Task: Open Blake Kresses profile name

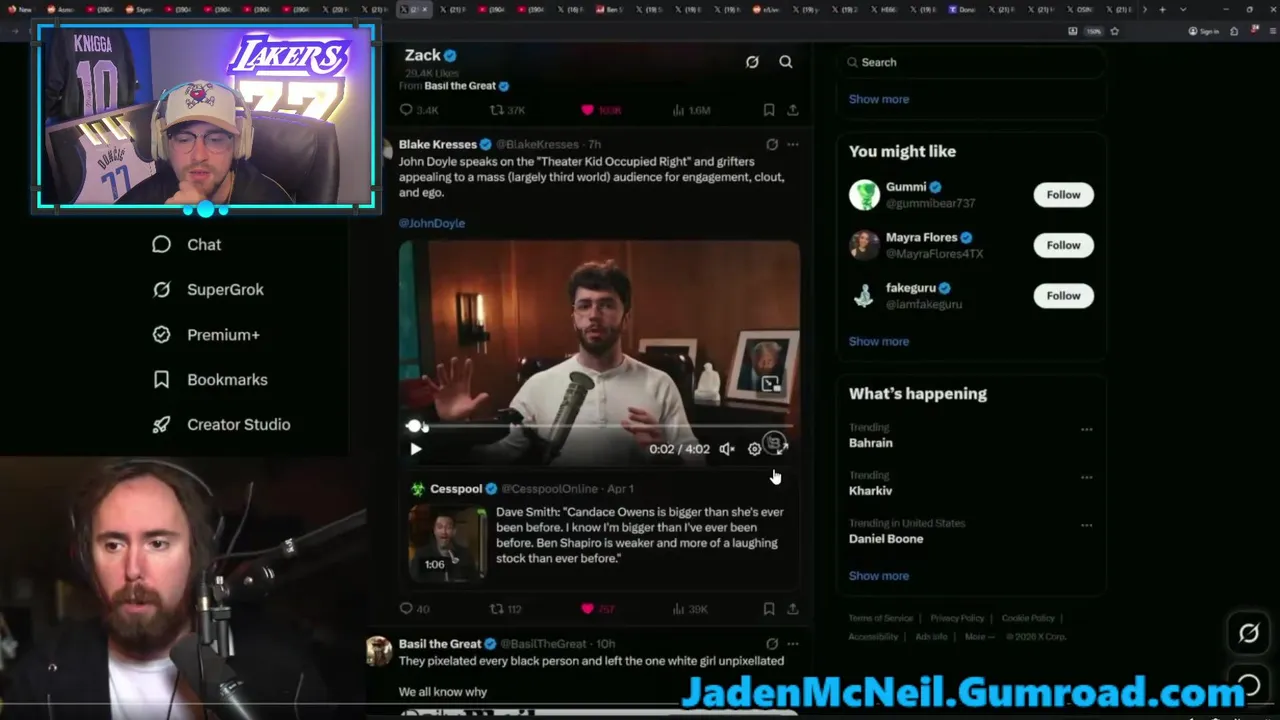Action: tap(438, 144)
